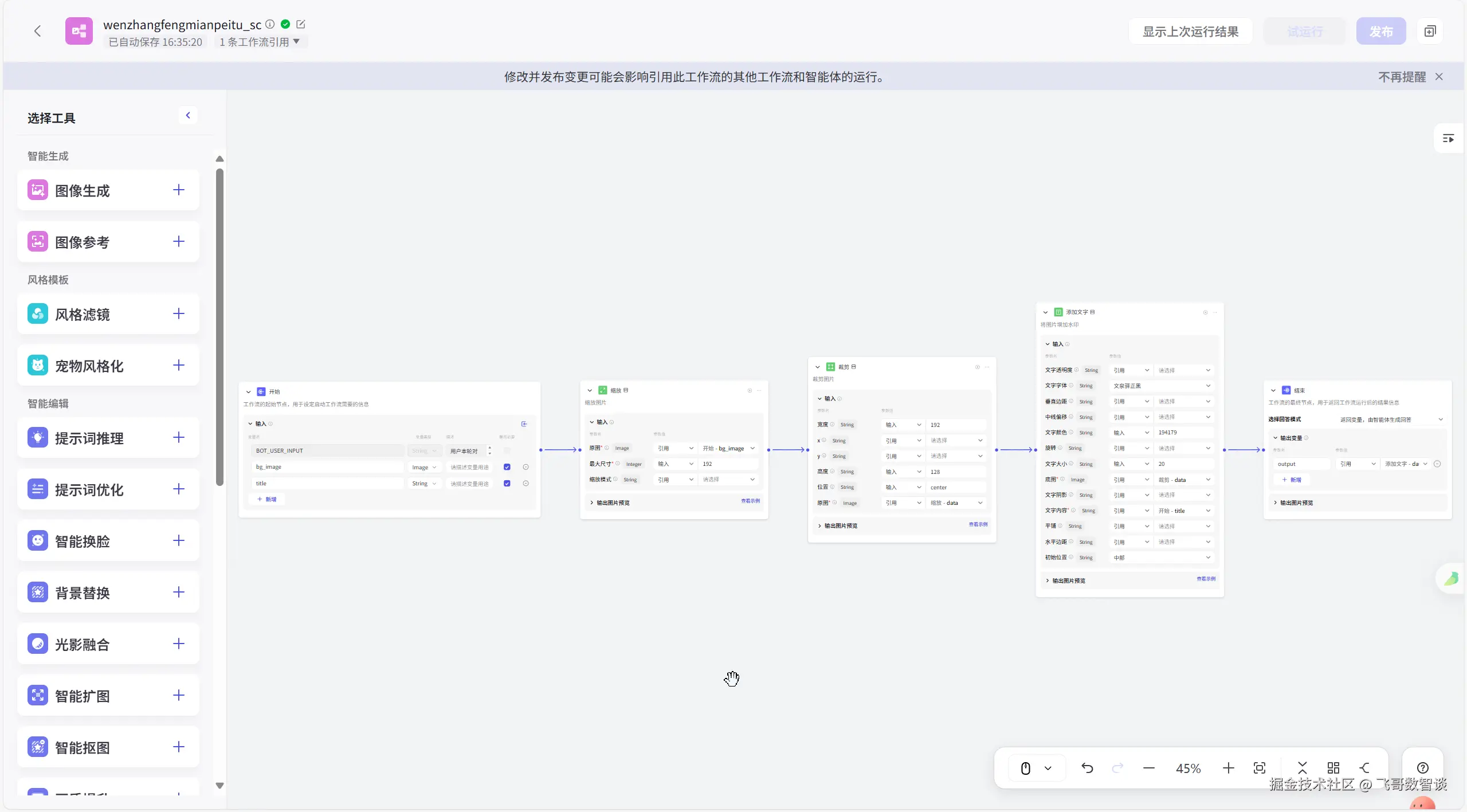Expand the 1 条工作流引用 dropdown
Screen dimensions: 1467x812
260,42
